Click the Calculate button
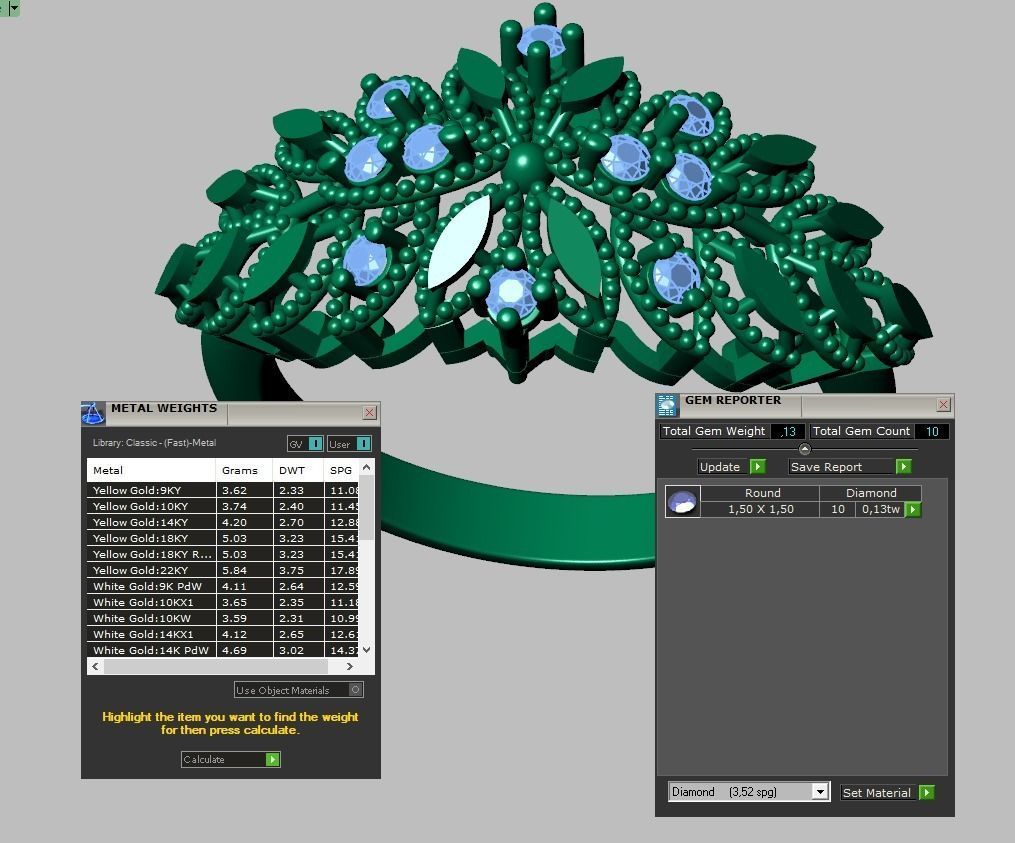The width and height of the screenshot is (1015, 843). point(230,759)
